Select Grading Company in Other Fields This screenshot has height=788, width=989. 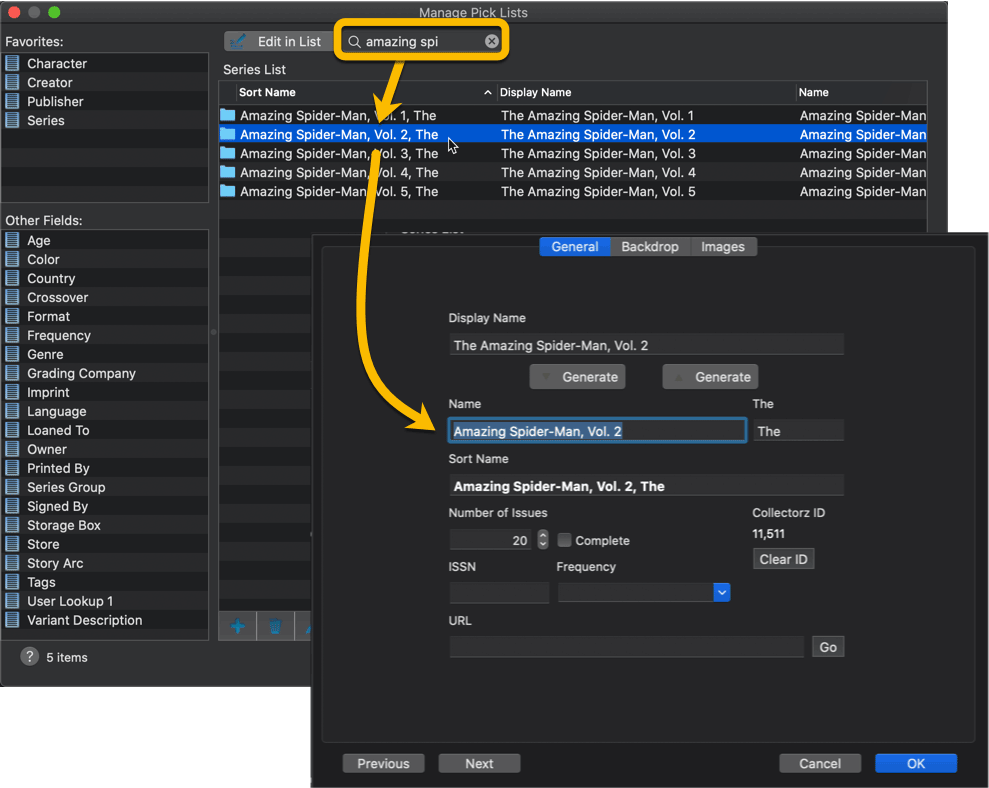point(105,373)
